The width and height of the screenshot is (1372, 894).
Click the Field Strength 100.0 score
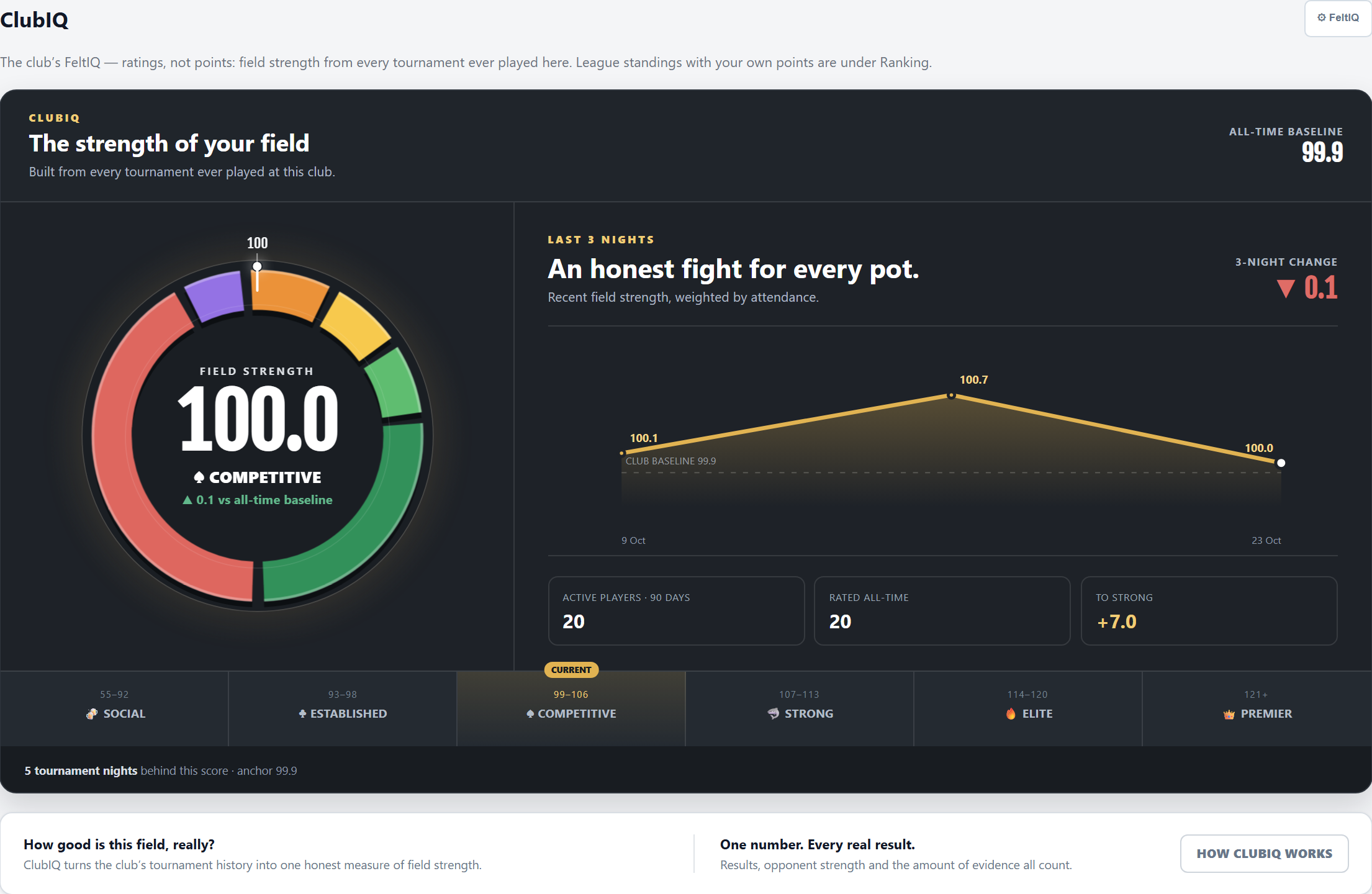[258, 419]
